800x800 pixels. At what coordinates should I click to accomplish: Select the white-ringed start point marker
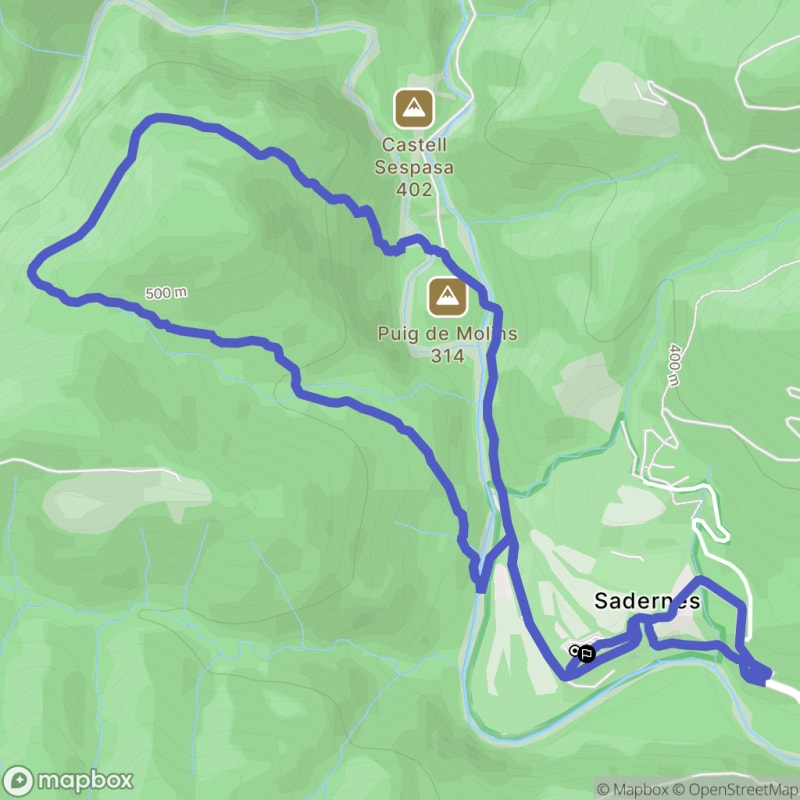(x=574, y=650)
